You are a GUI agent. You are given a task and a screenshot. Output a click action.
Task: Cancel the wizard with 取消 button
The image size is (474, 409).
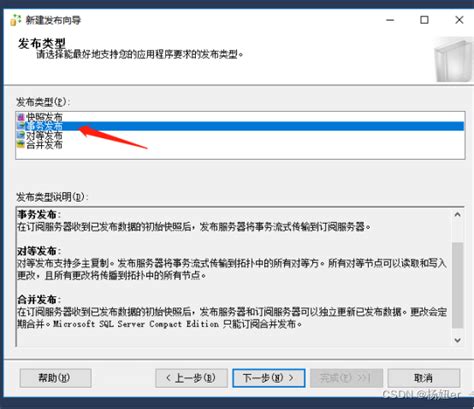[x=424, y=378]
